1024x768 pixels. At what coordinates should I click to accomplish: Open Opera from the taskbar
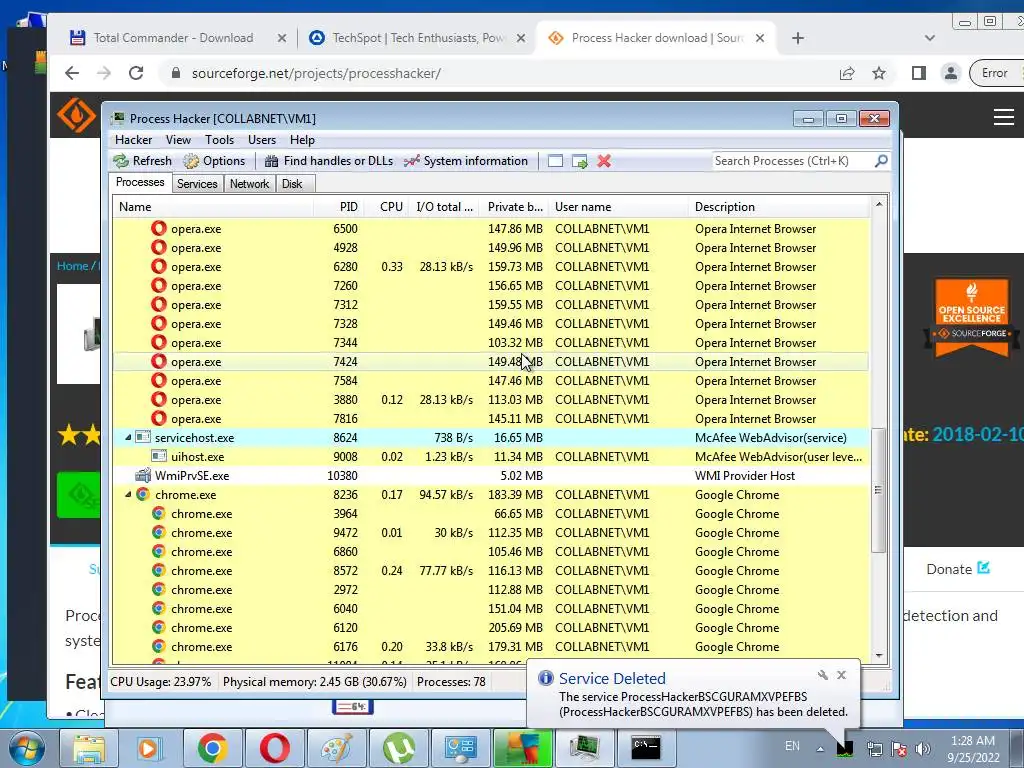coord(275,748)
